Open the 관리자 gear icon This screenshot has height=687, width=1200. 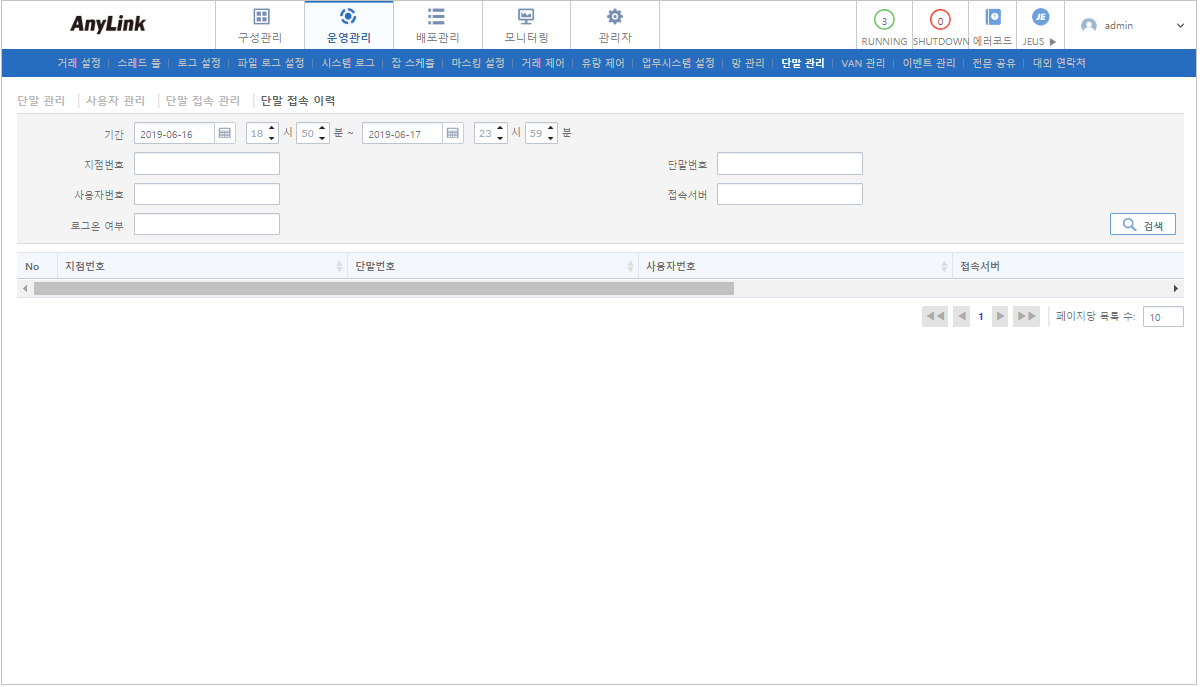[615, 17]
